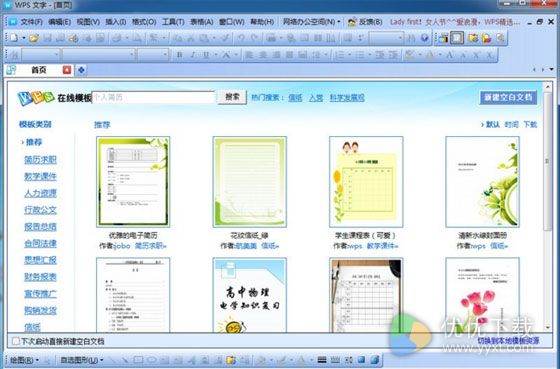Screen dimensions: 560x369
Task: Open the 编辑(E) menu
Action: tap(59, 22)
